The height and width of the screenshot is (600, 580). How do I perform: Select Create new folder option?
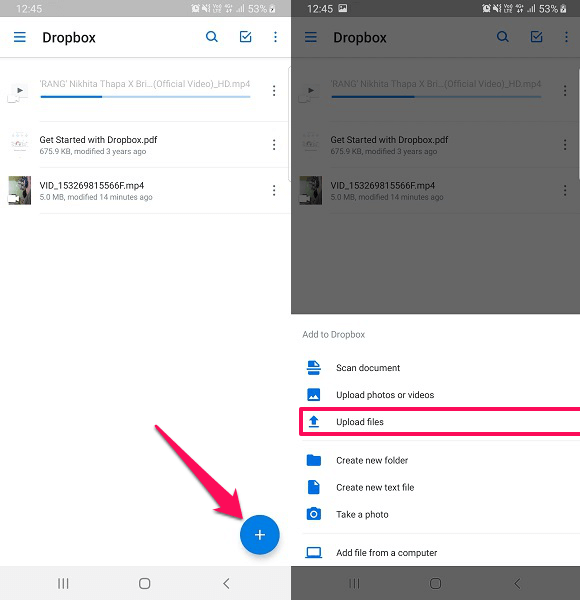click(435, 460)
